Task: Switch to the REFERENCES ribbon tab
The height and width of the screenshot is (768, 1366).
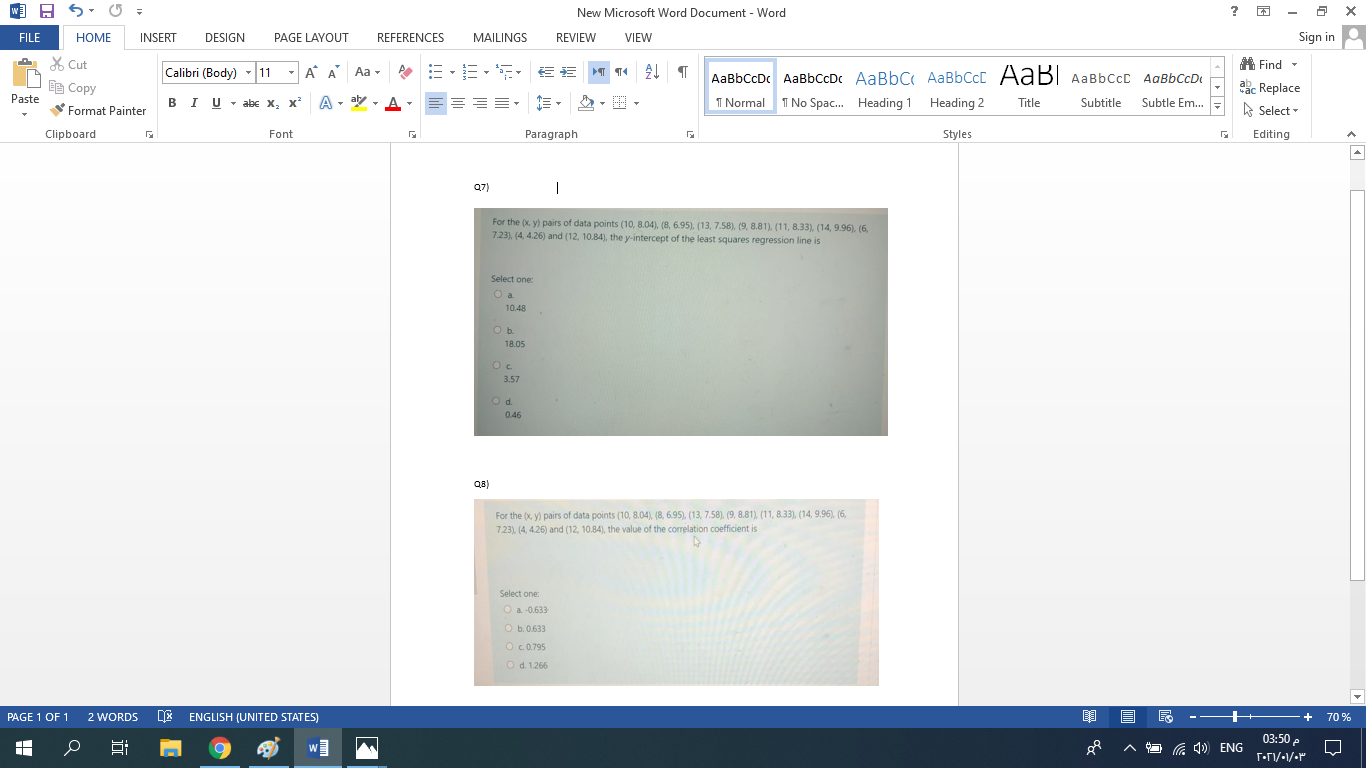Action: pyautogui.click(x=410, y=38)
